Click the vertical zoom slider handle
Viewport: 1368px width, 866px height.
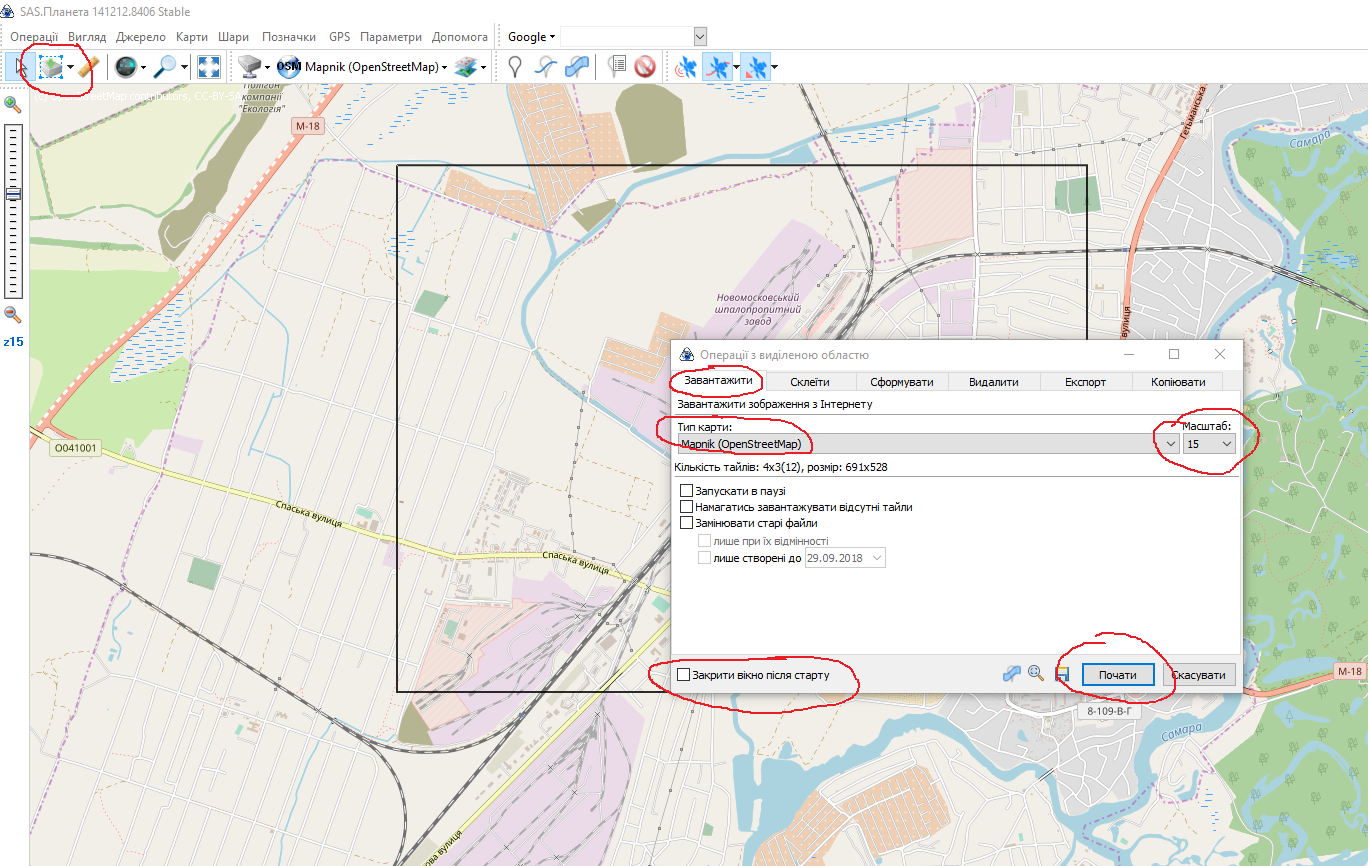click(x=13, y=194)
